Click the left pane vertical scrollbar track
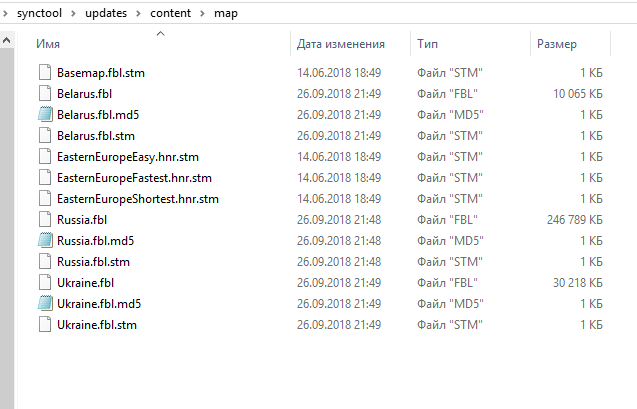Screen dimensions: 637x409 [x=7, y=227]
